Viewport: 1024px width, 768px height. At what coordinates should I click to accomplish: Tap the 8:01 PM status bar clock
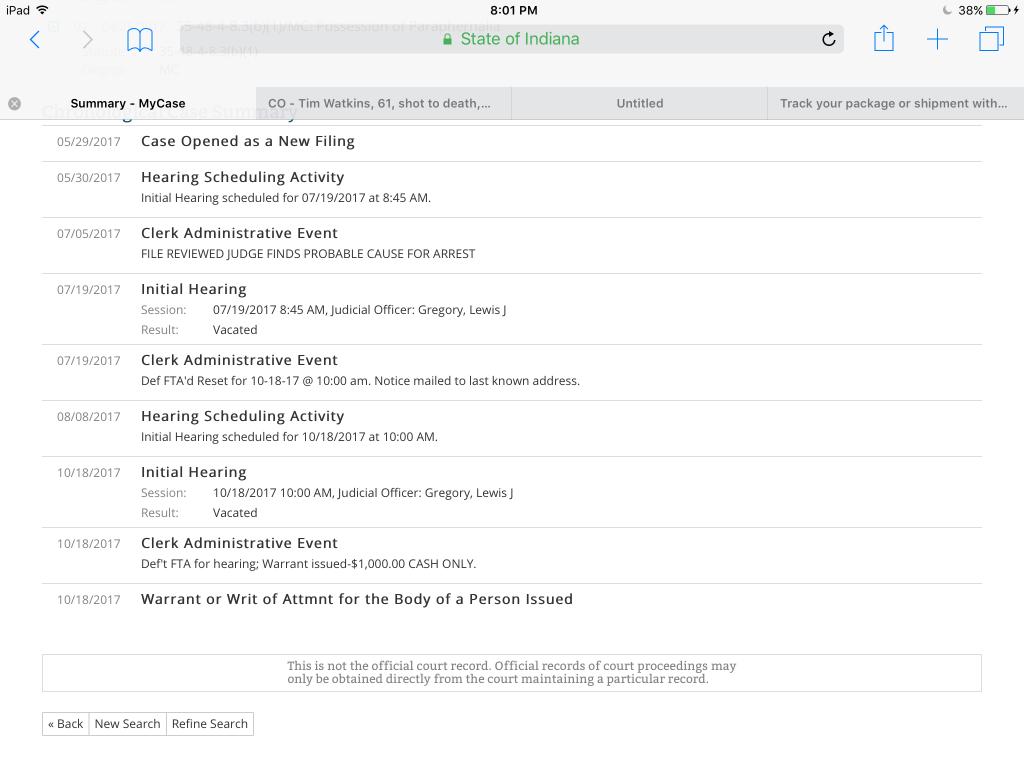click(514, 10)
